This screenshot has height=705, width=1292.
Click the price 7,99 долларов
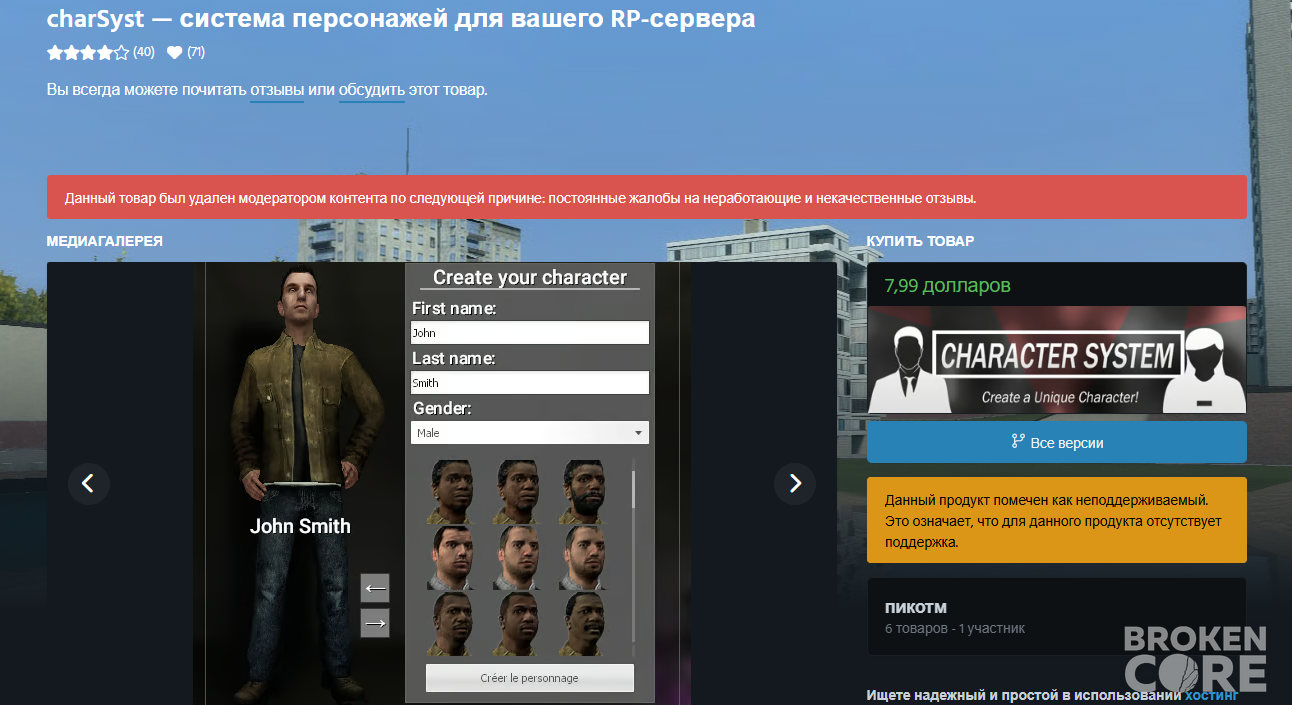click(x=947, y=286)
